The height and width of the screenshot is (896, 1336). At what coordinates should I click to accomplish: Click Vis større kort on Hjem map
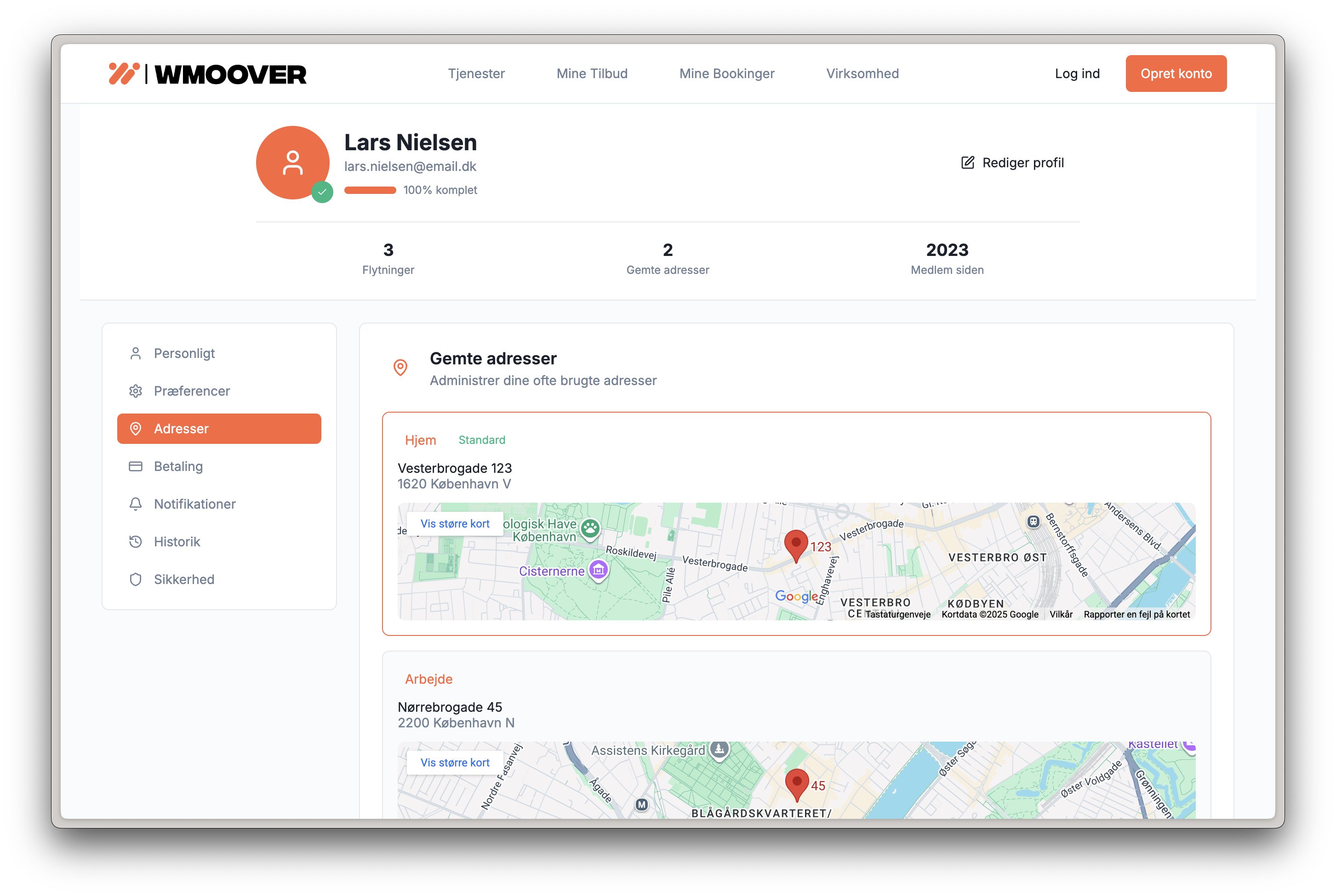tap(455, 524)
